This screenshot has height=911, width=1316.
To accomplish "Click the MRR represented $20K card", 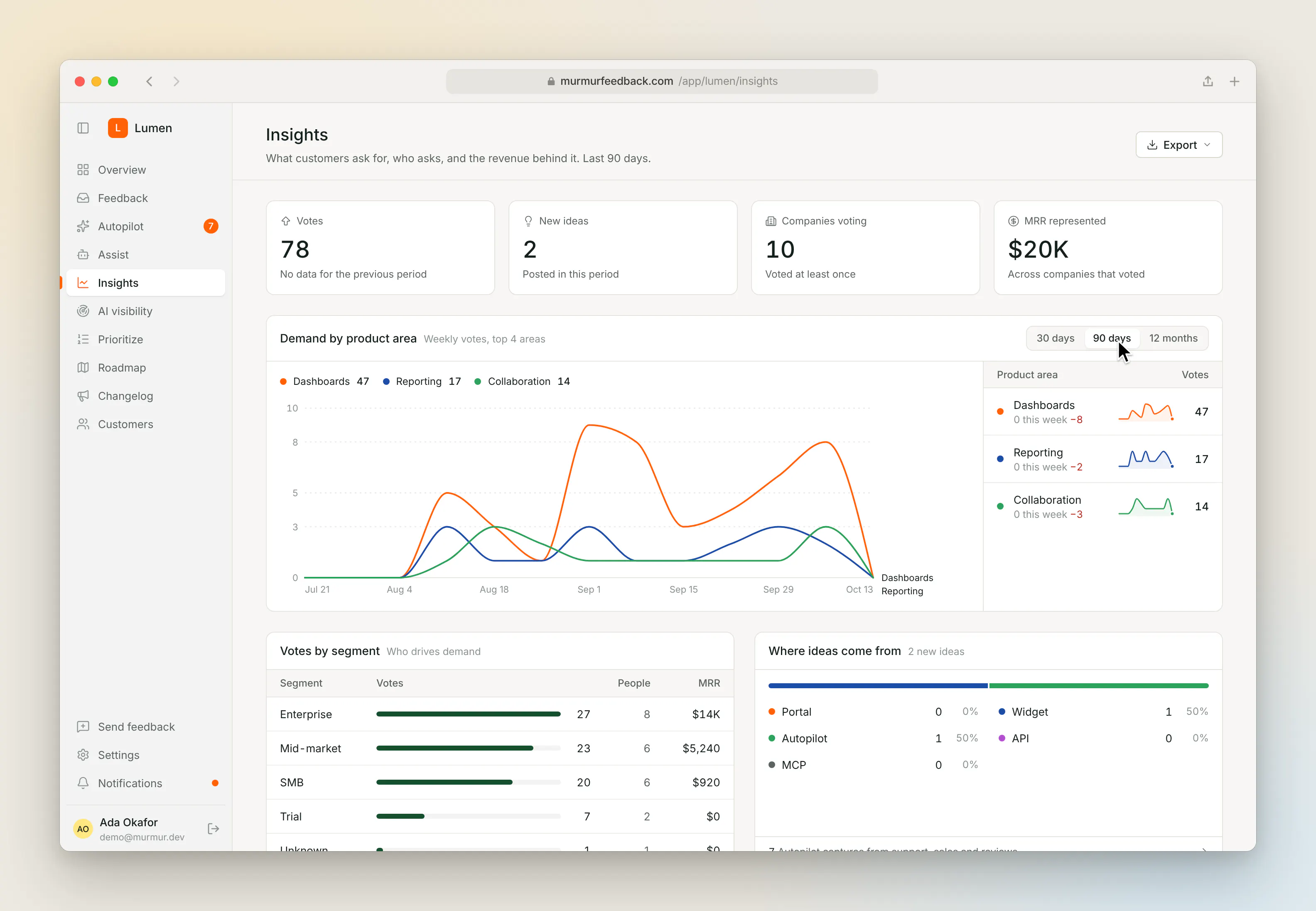I will tap(1108, 248).
